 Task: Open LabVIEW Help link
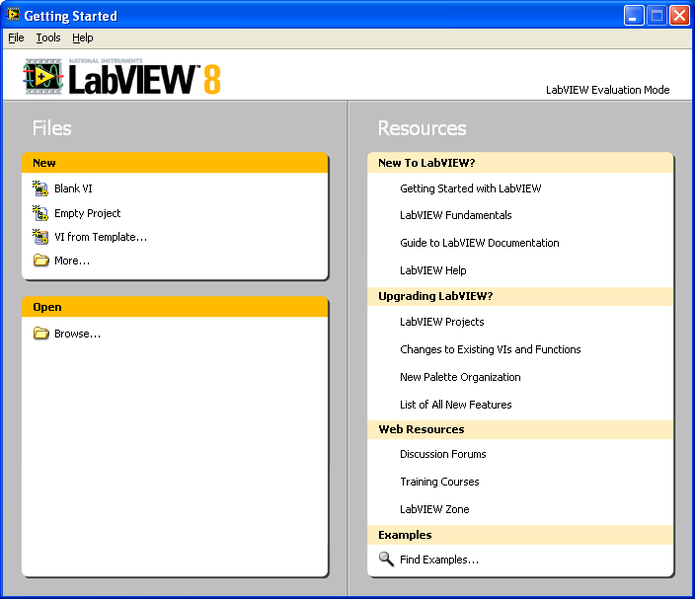433,270
